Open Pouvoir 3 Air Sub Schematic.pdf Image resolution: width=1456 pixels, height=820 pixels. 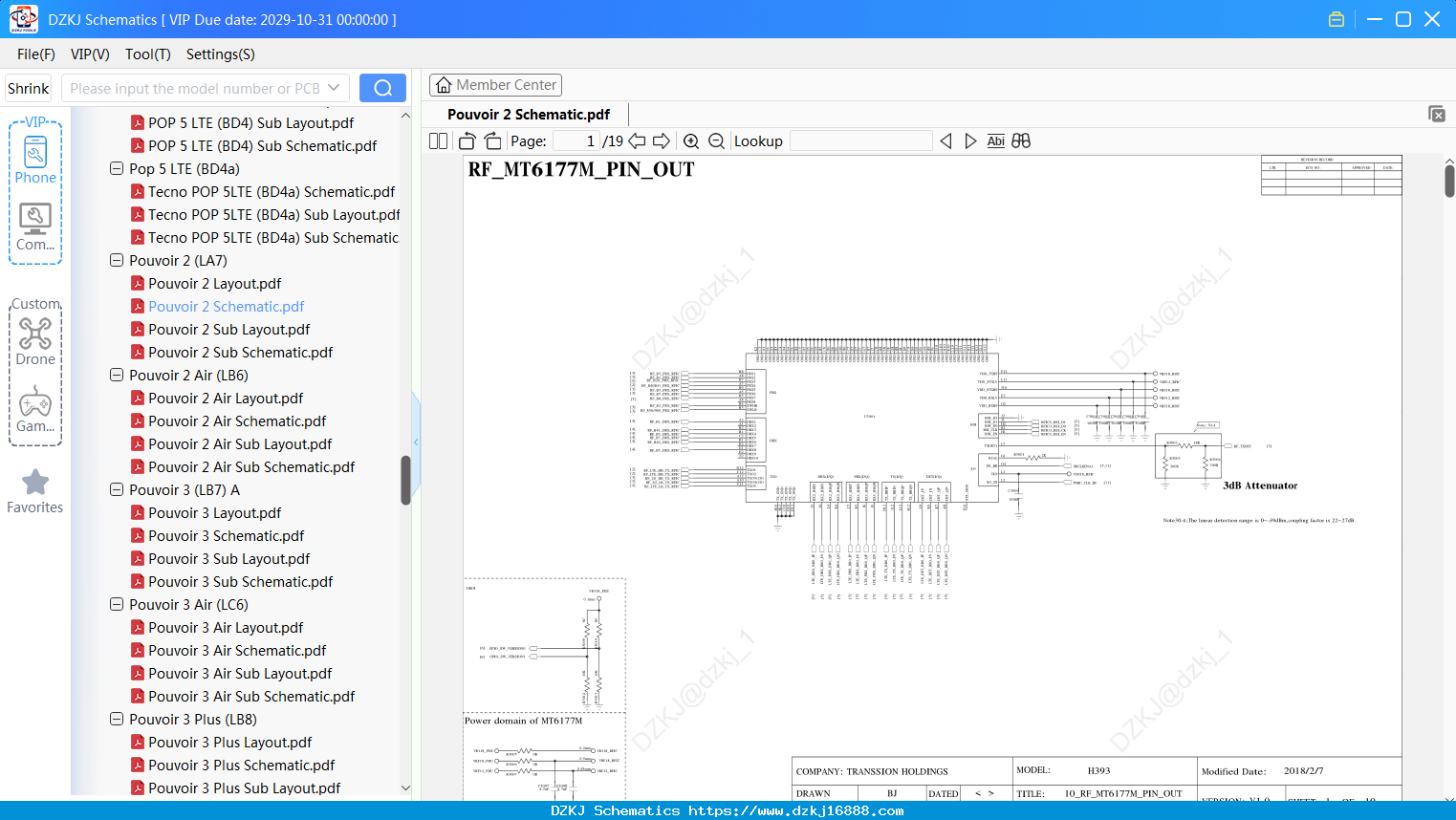click(251, 697)
